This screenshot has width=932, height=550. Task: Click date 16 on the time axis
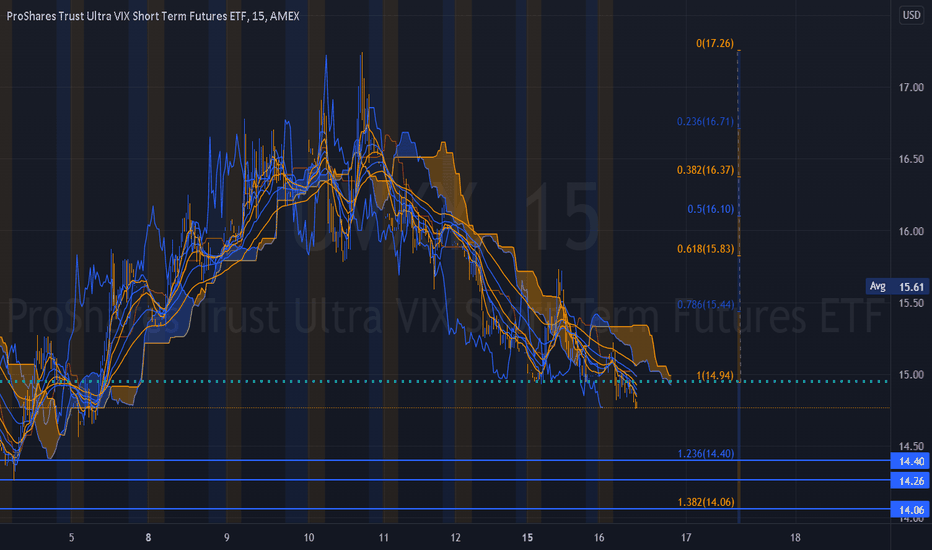coord(599,538)
